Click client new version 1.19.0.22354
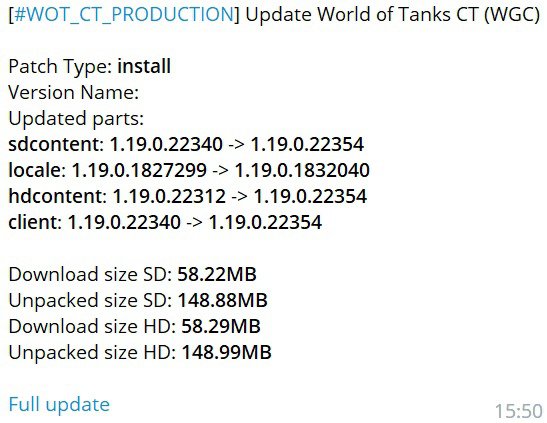 pyautogui.click(x=265, y=222)
